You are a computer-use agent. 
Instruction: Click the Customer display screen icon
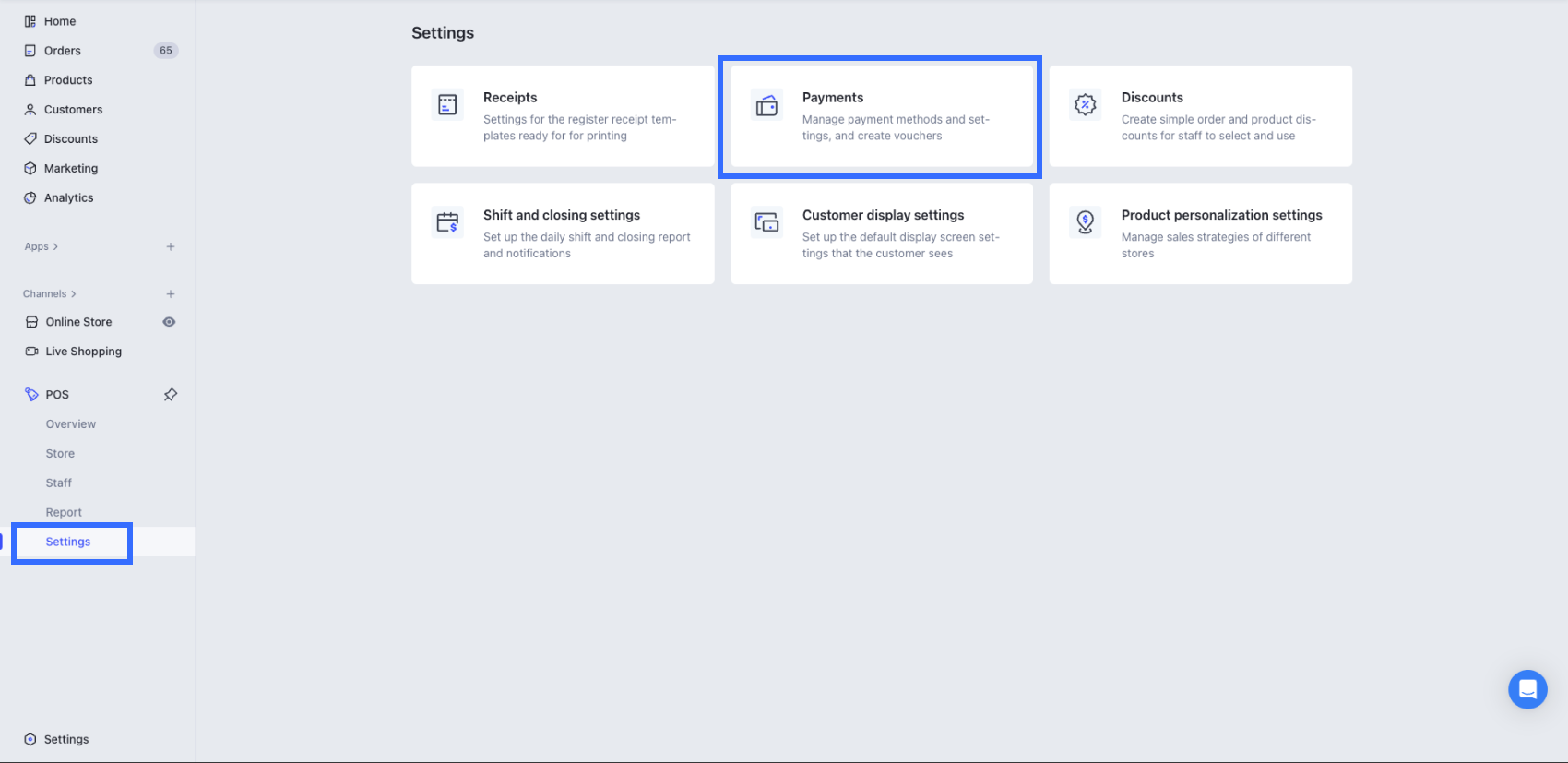pyautogui.click(x=766, y=222)
